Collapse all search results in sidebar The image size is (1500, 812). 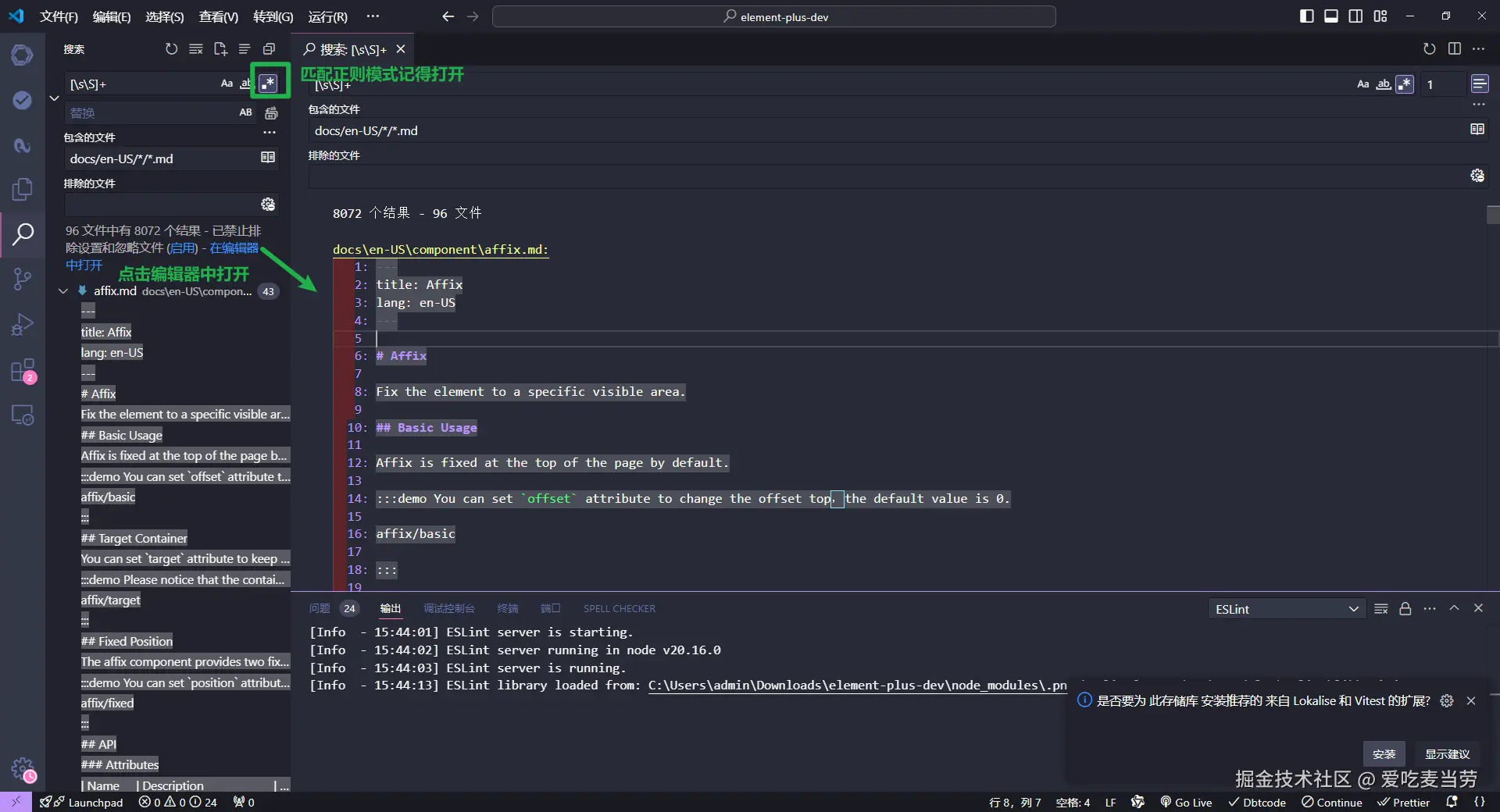click(269, 49)
